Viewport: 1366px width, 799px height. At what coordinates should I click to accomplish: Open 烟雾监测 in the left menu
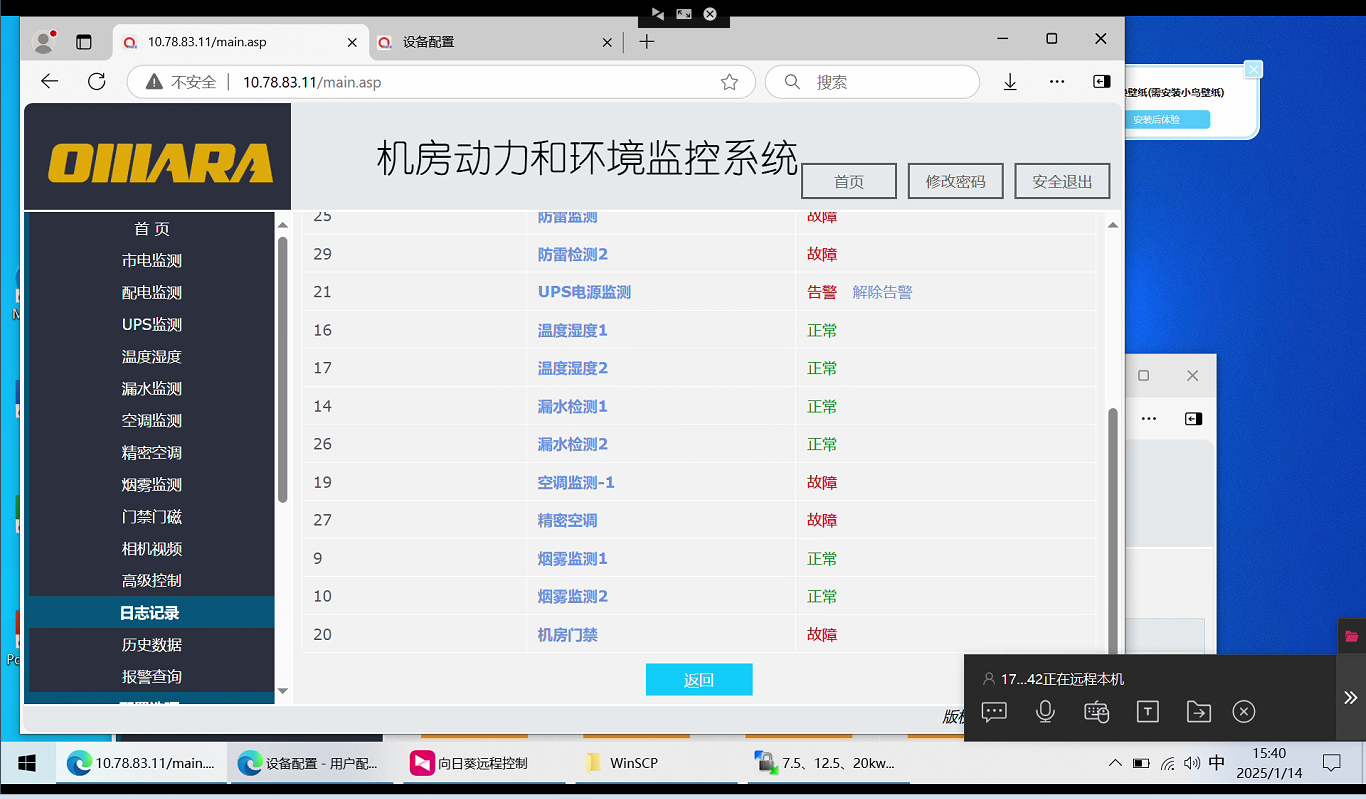coord(152,485)
